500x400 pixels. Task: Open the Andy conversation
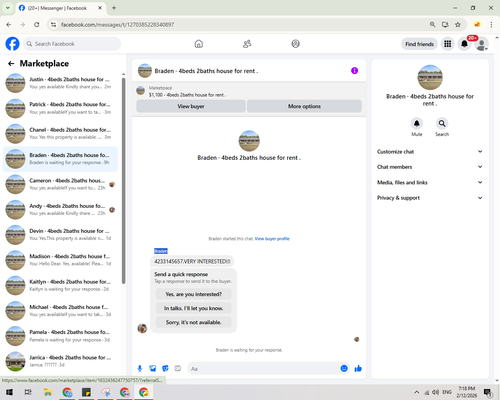[60, 209]
